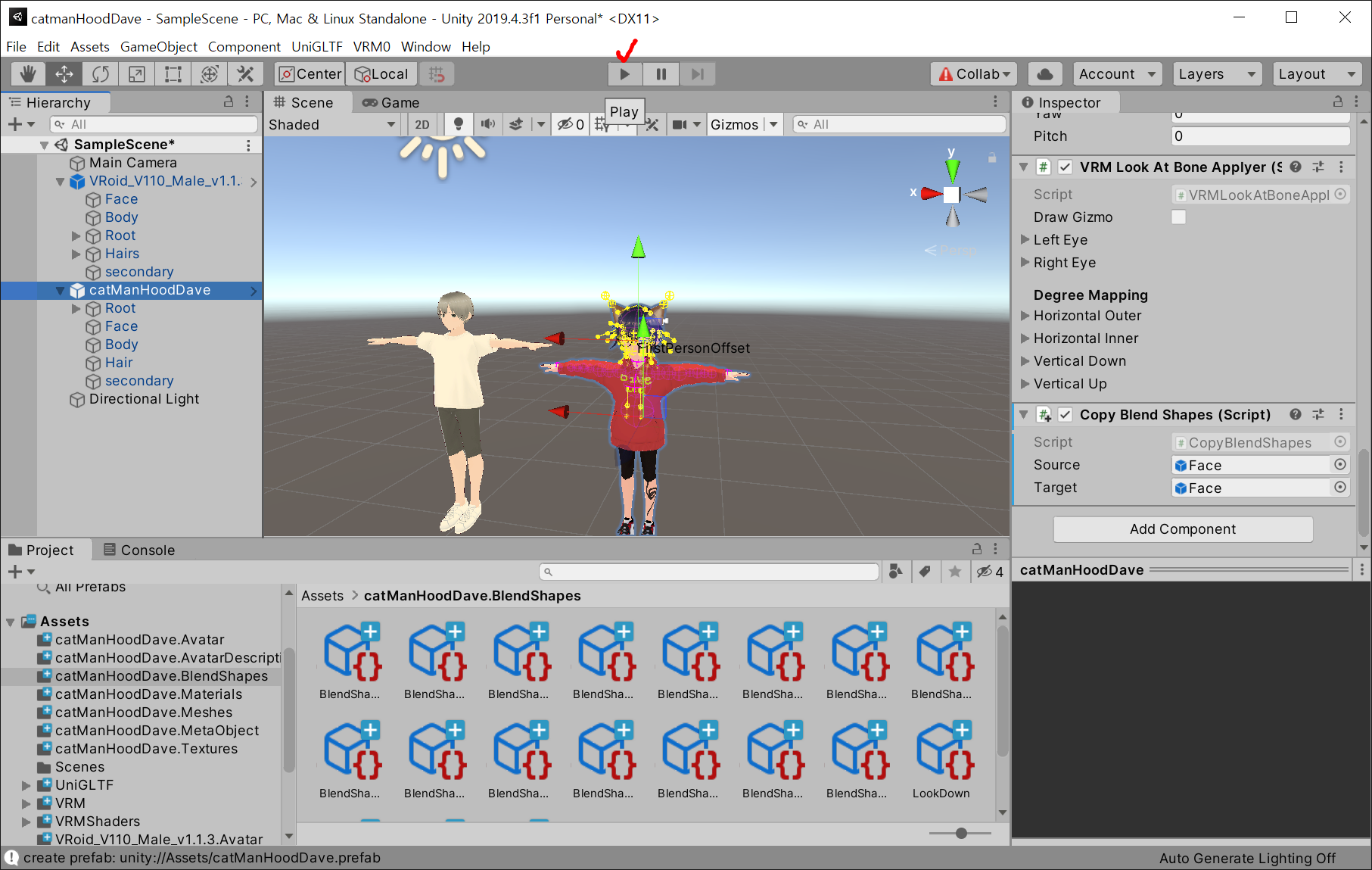Select the Directional Light object

coord(144,399)
